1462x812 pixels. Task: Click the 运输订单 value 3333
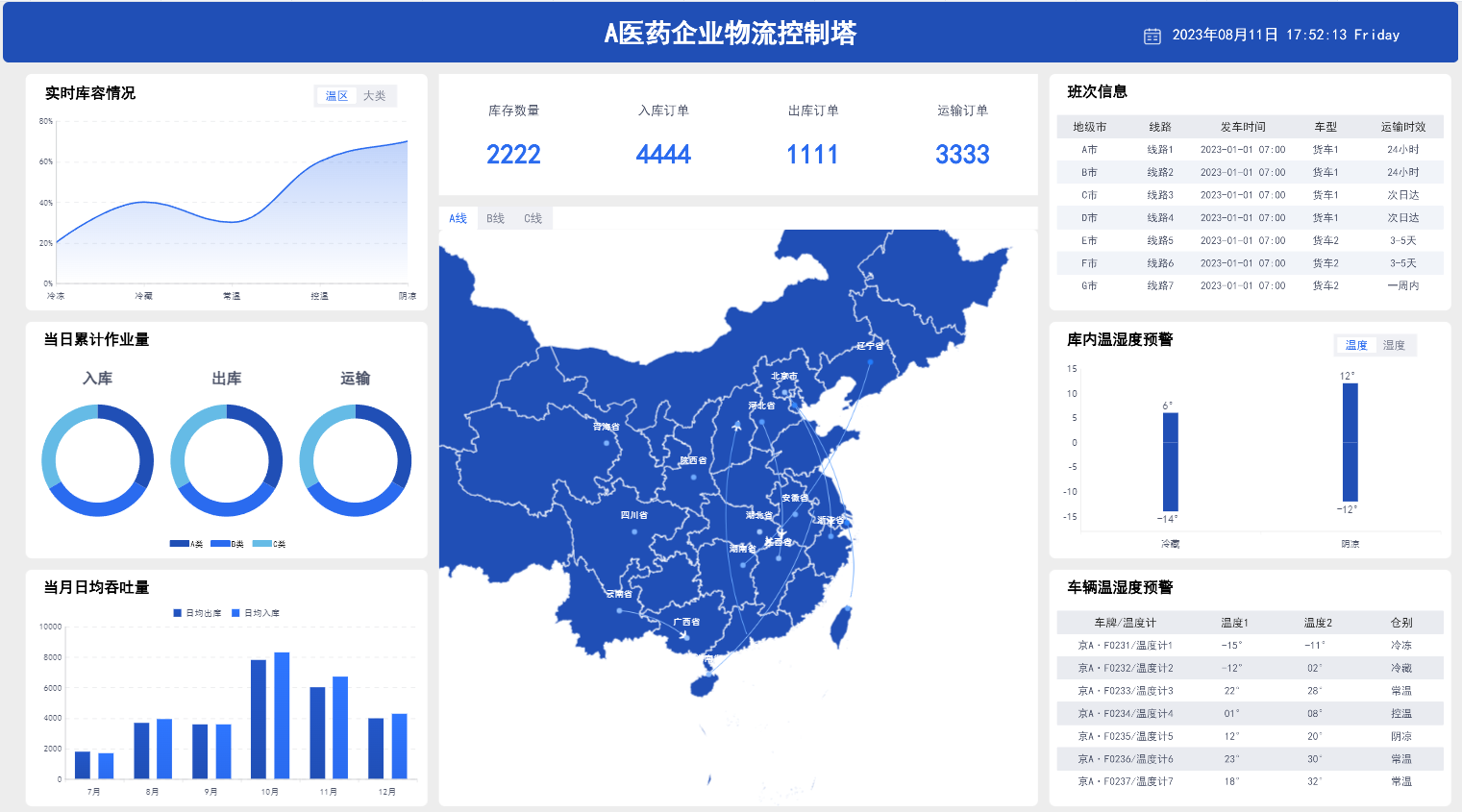pos(962,155)
